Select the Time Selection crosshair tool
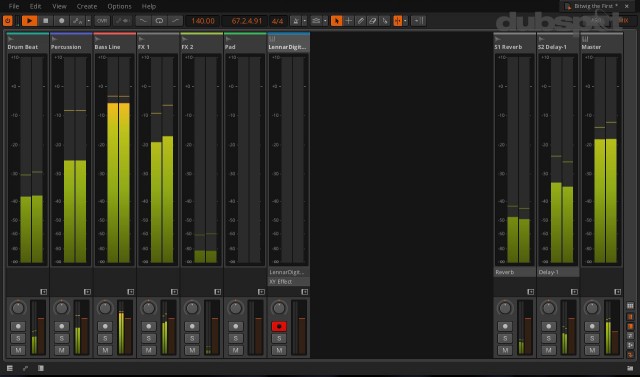 349,21
